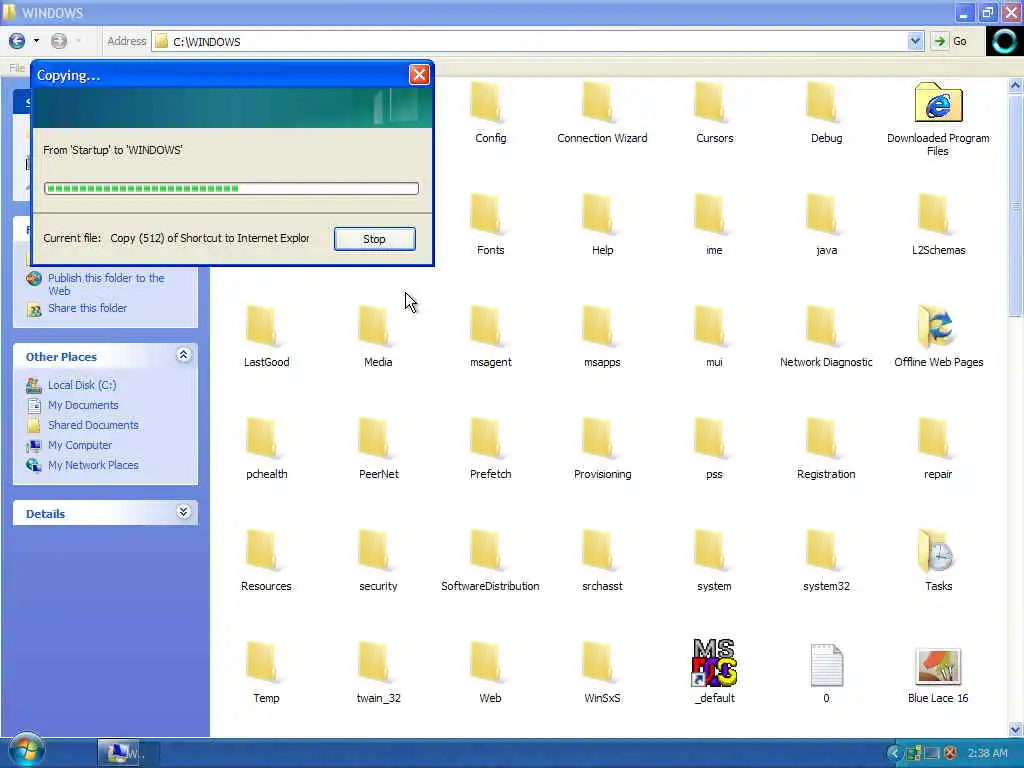Open the Connection Wizard folder
The width and height of the screenshot is (1024, 768).
(x=602, y=112)
